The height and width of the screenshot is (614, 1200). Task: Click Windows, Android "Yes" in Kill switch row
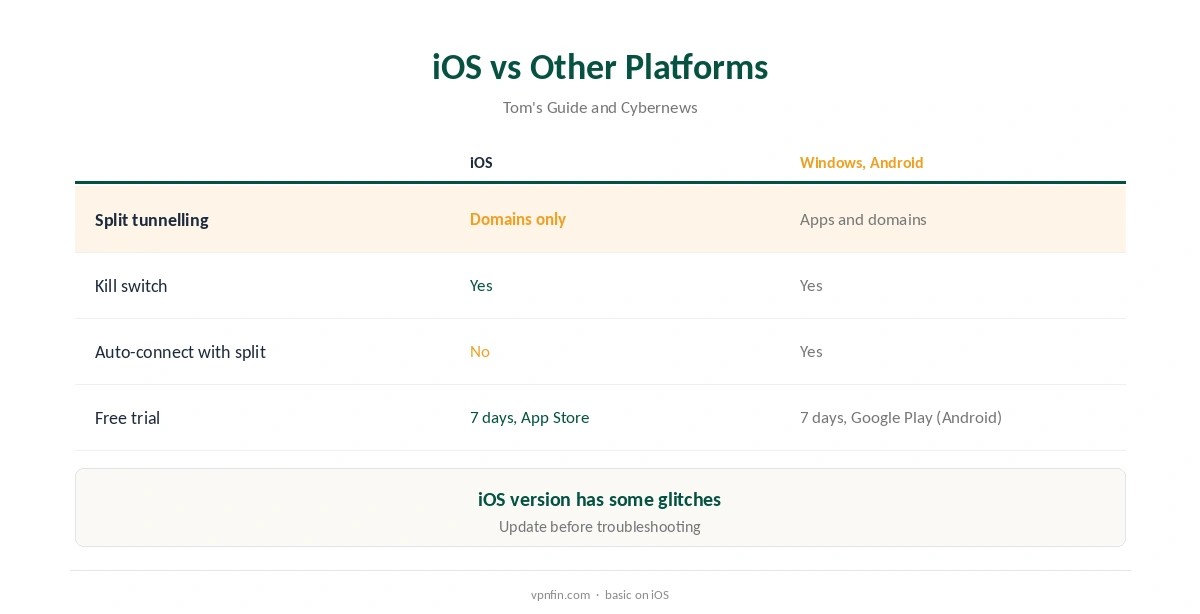pyautogui.click(x=811, y=285)
